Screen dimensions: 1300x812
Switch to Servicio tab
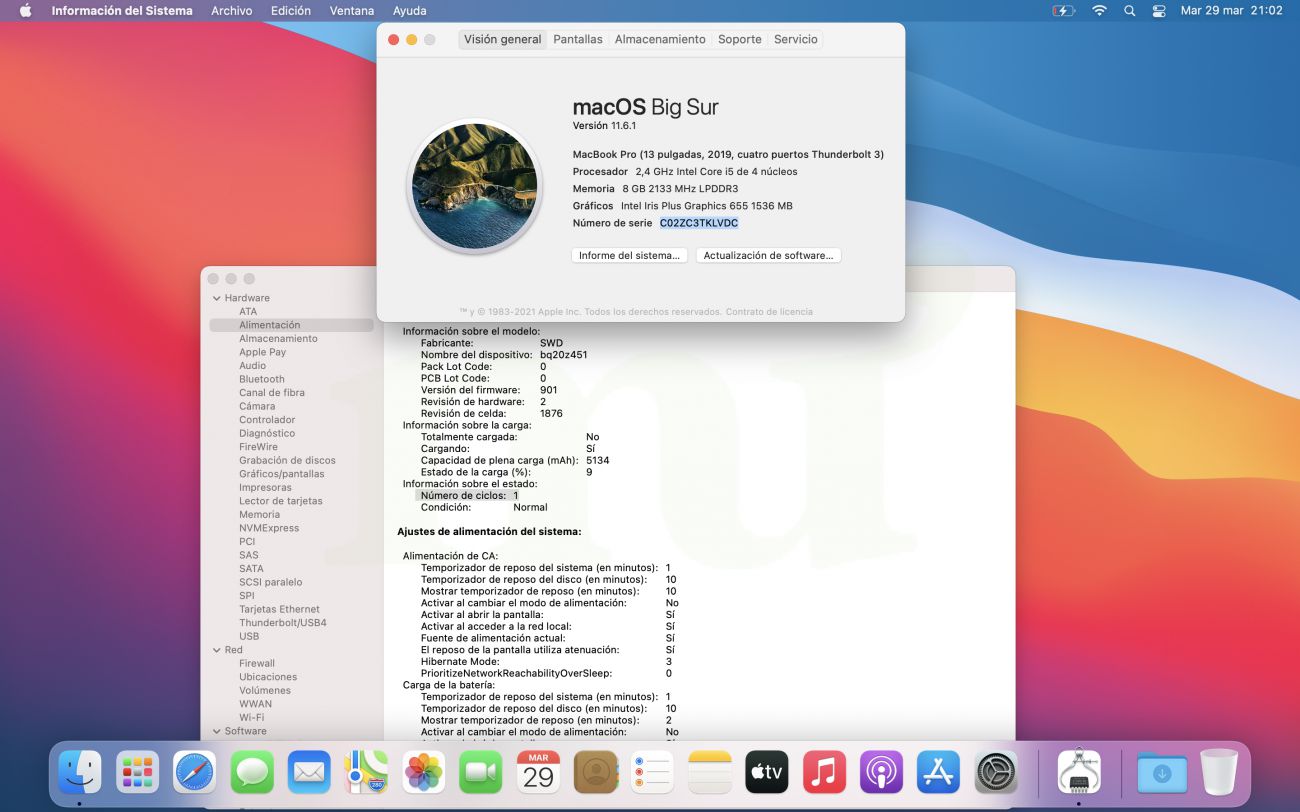click(795, 39)
